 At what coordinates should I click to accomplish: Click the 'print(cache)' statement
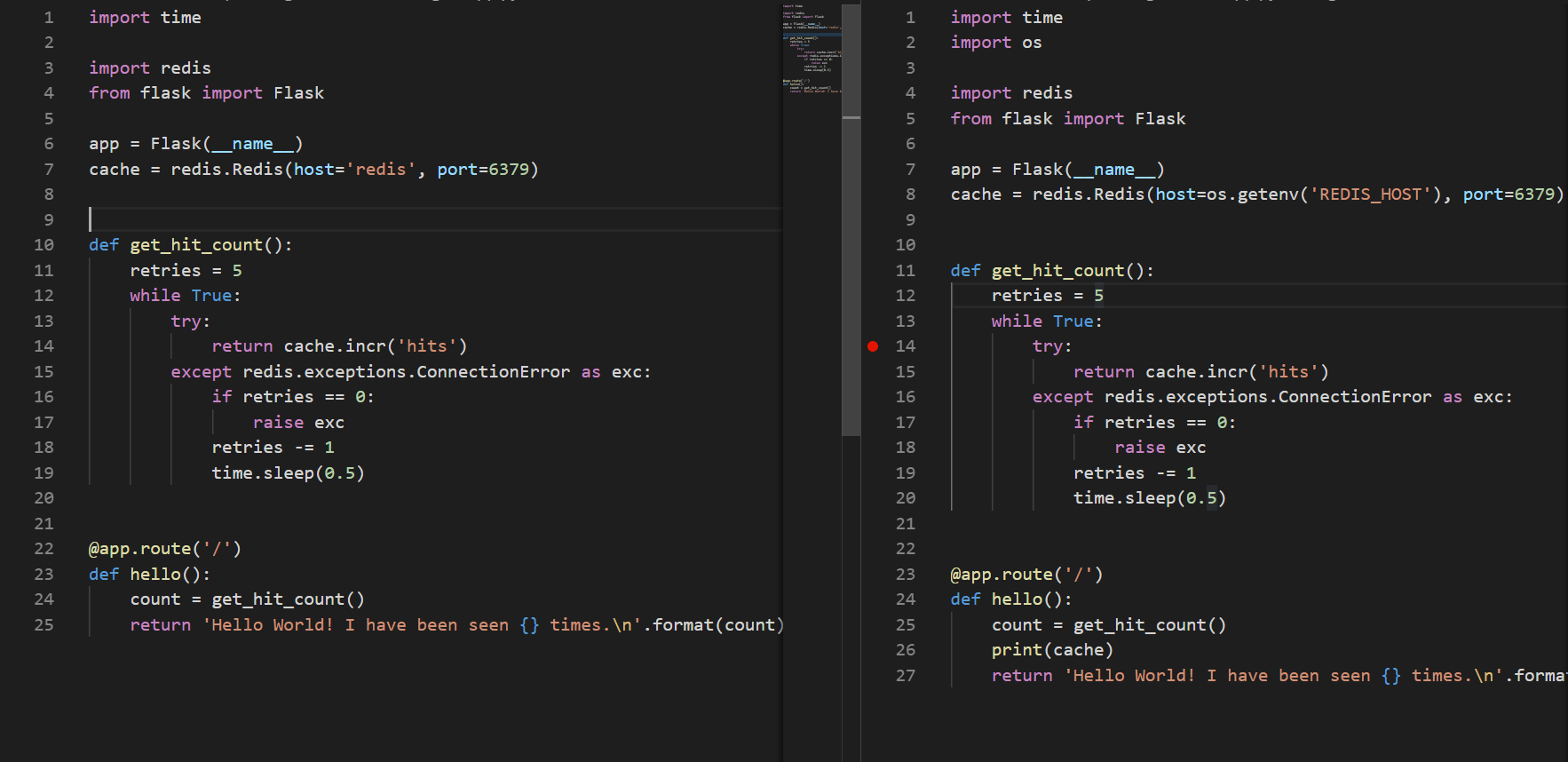(x=1052, y=650)
